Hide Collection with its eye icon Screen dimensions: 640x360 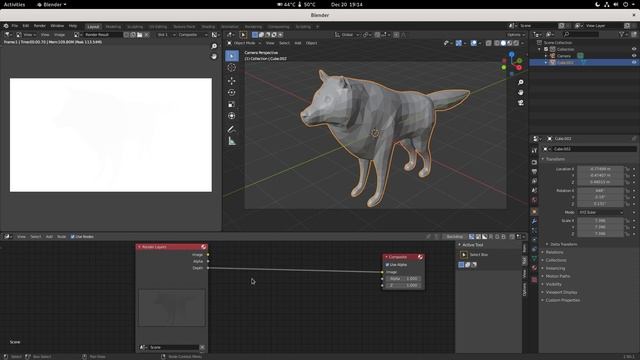click(634, 49)
